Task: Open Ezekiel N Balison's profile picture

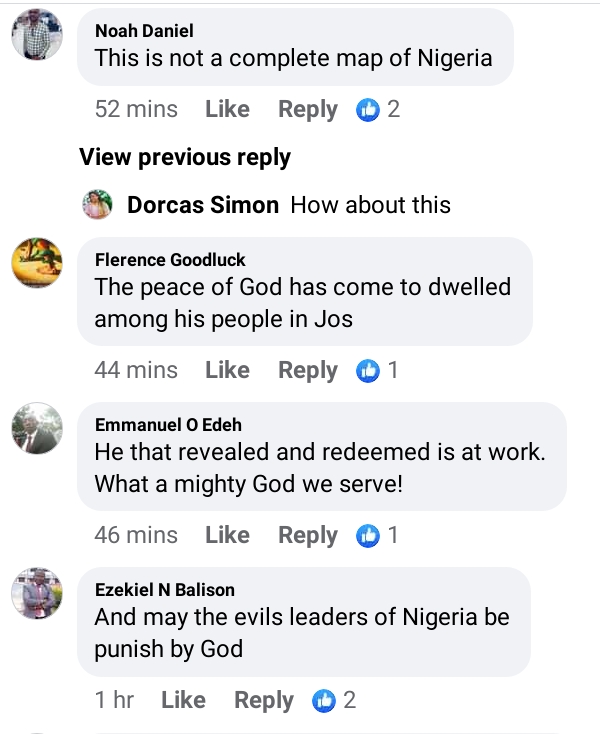Action: (x=37, y=594)
